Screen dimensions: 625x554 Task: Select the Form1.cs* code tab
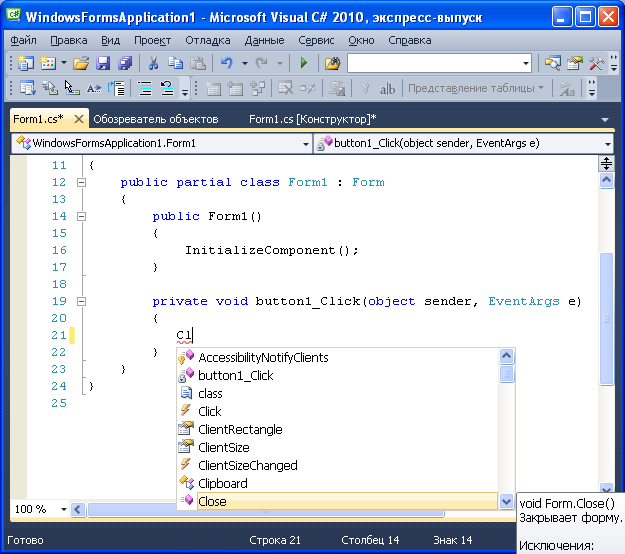(38, 119)
